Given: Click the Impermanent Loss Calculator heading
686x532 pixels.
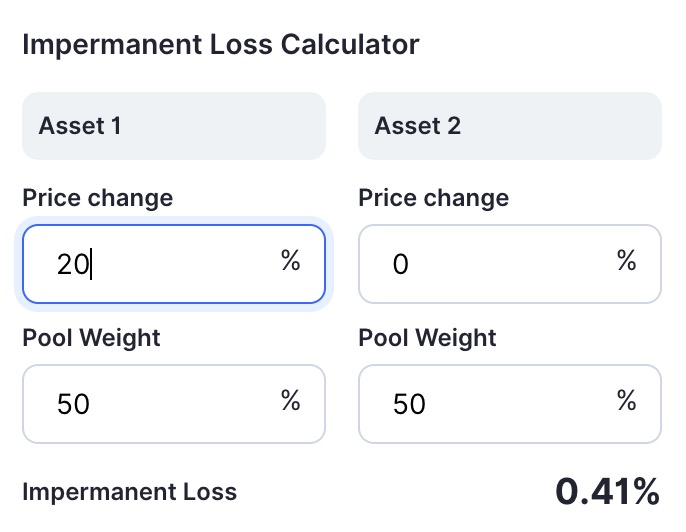Looking at the screenshot, I should pos(221,45).
